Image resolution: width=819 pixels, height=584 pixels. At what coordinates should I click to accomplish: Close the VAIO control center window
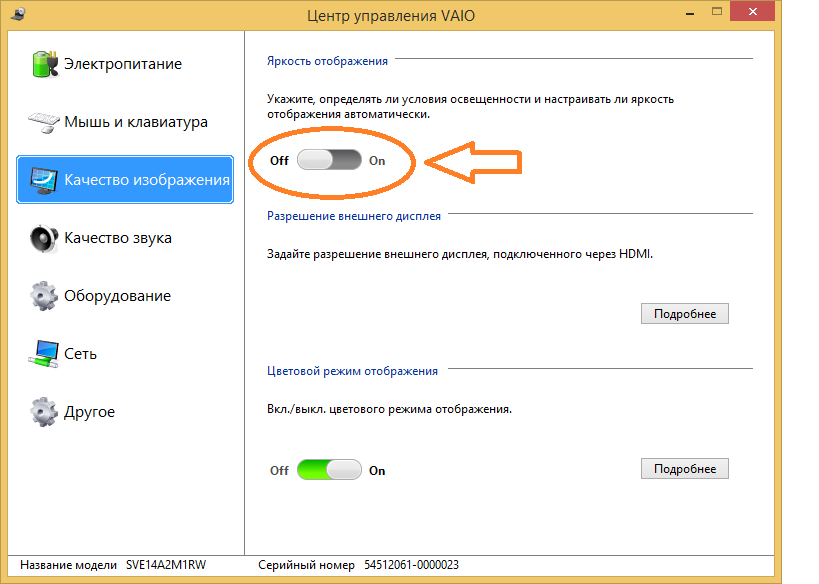(x=753, y=11)
